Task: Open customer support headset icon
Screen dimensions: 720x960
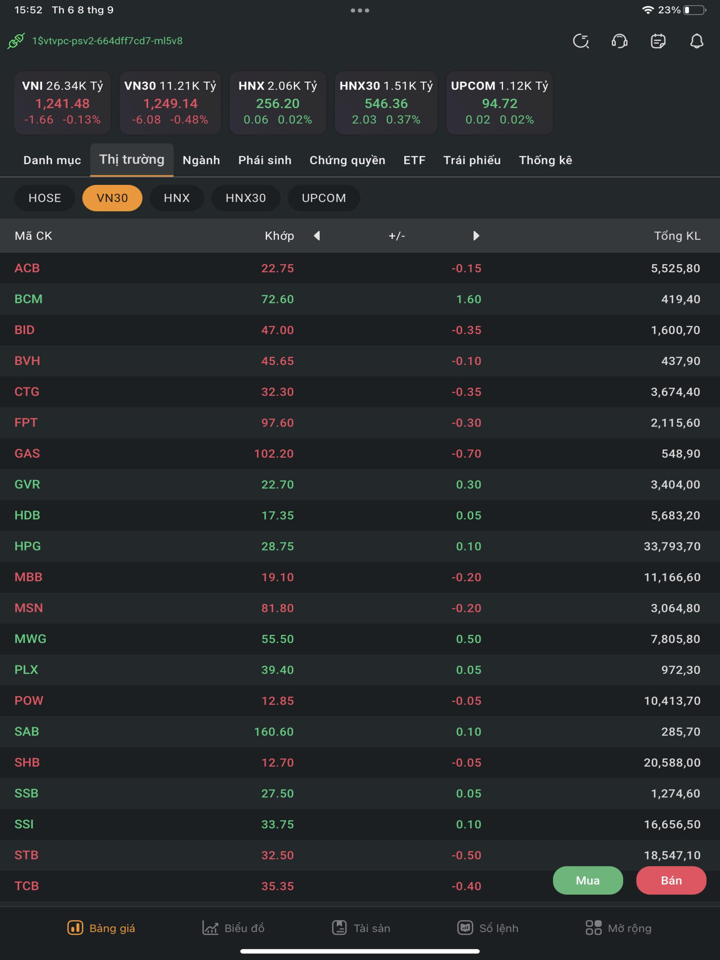Action: coord(619,41)
